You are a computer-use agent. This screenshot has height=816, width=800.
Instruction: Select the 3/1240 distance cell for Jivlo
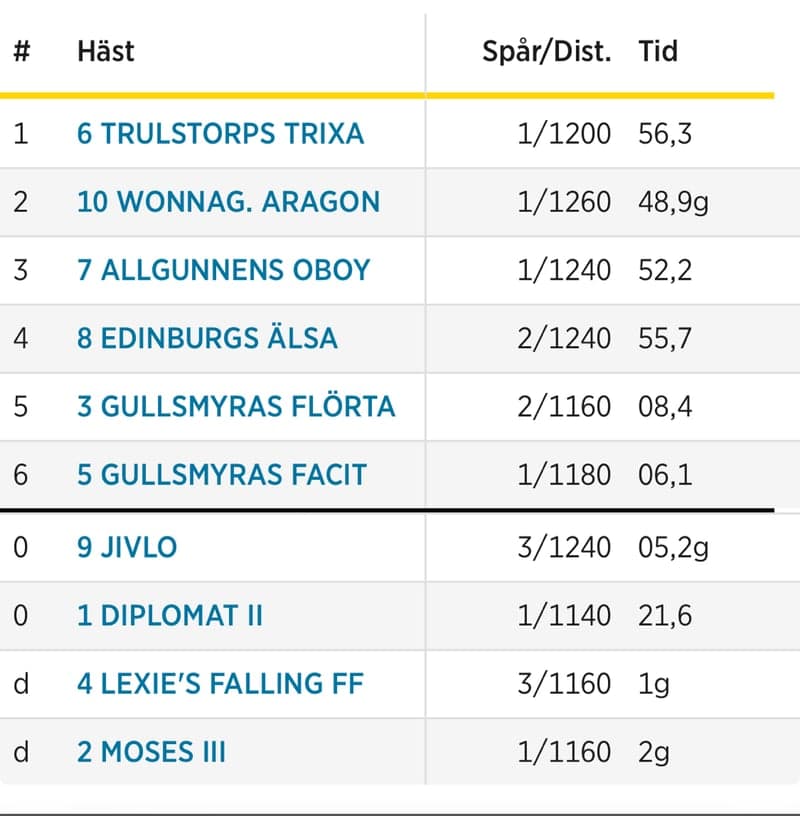tap(564, 547)
